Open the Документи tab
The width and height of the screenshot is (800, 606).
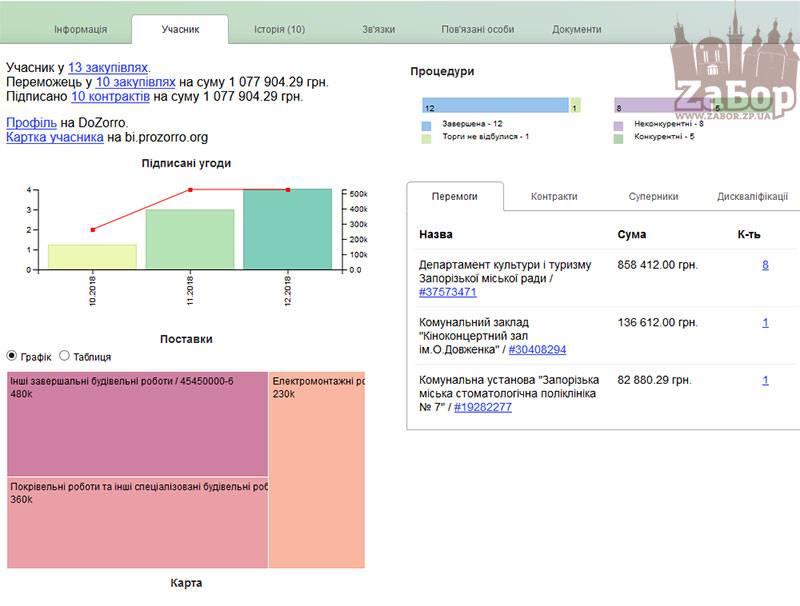click(577, 29)
